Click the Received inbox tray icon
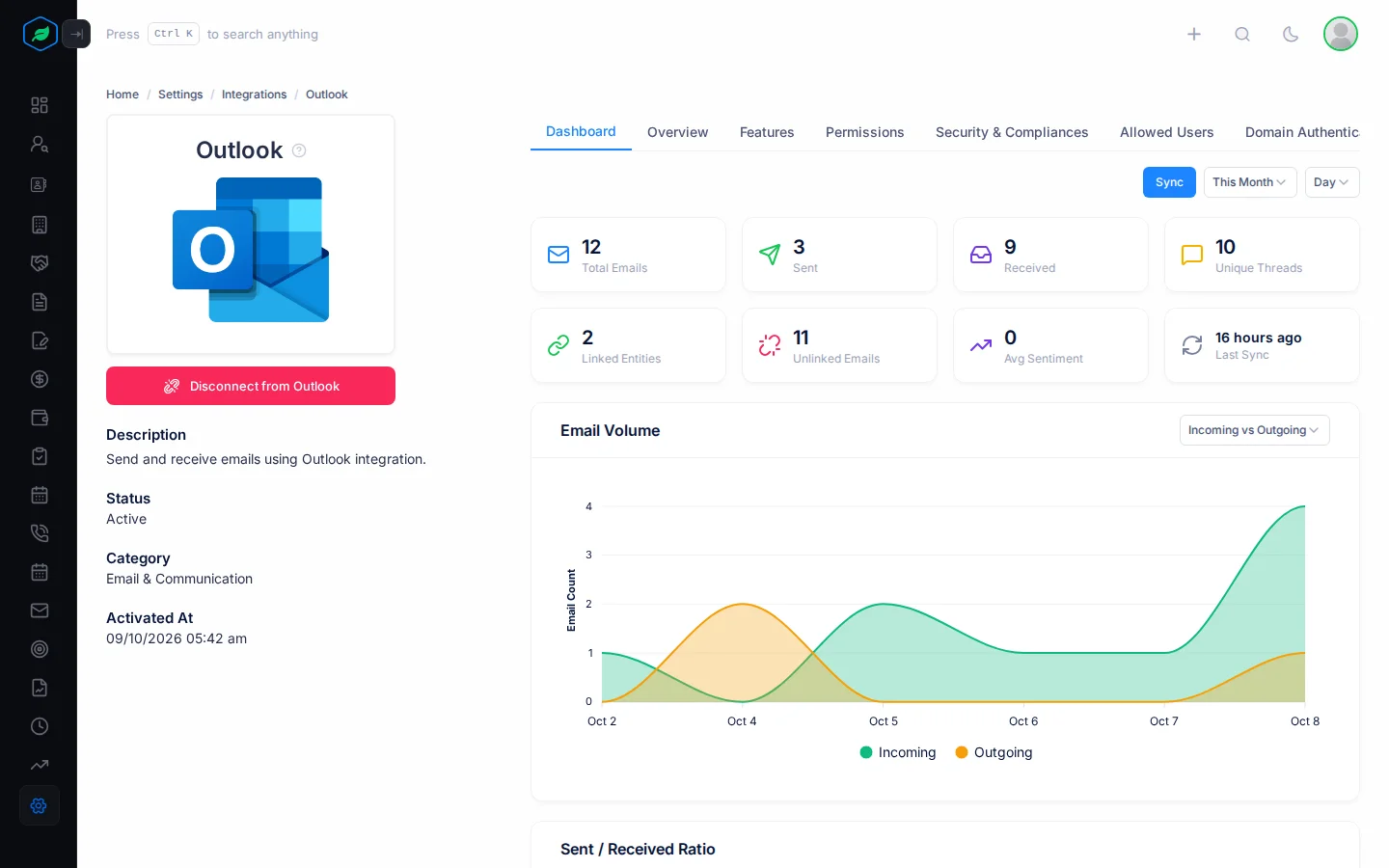Image resolution: width=1389 pixels, height=868 pixels. point(981,255)
